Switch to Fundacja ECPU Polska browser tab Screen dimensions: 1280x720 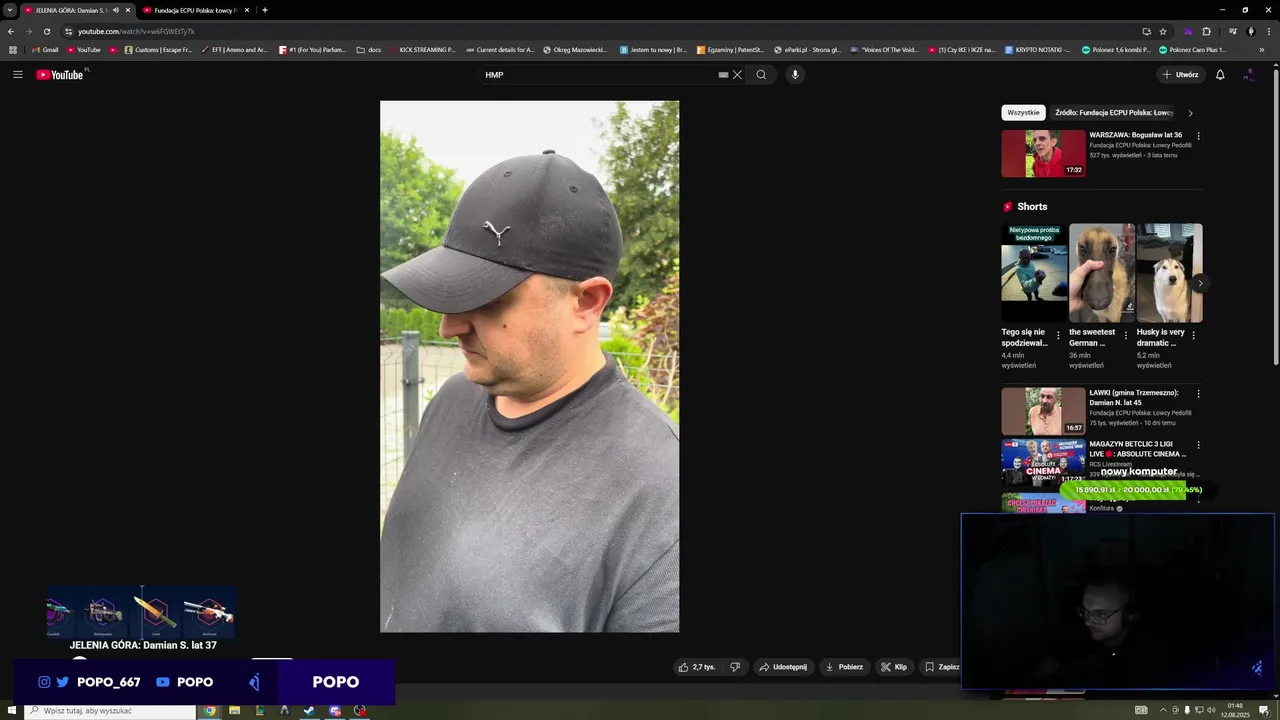pos(194,10)
